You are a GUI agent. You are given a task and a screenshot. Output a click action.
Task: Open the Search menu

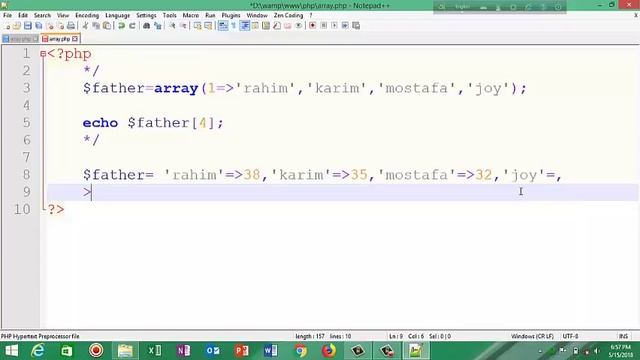[42, 15]
